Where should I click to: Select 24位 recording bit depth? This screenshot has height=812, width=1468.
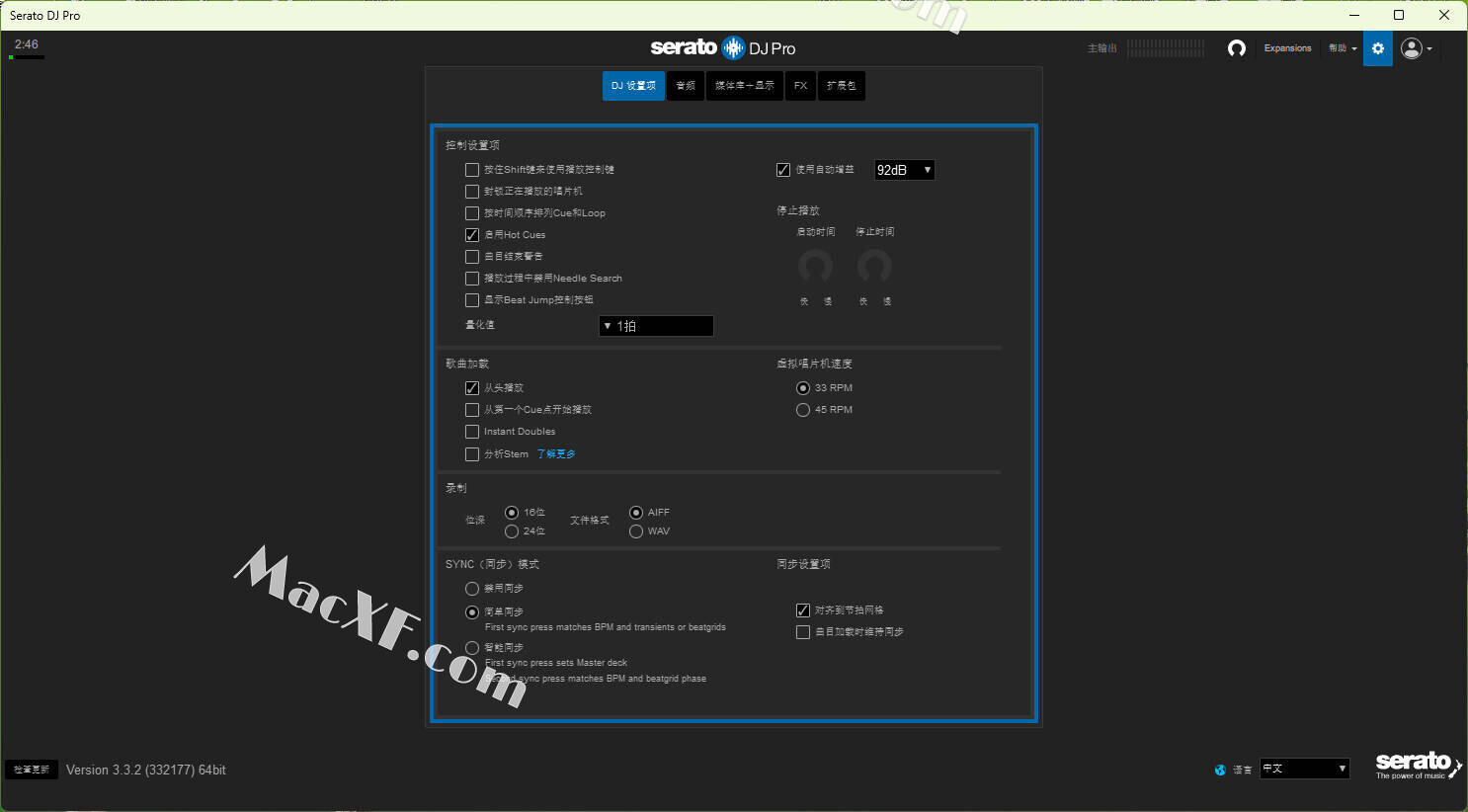coord(512,531)
